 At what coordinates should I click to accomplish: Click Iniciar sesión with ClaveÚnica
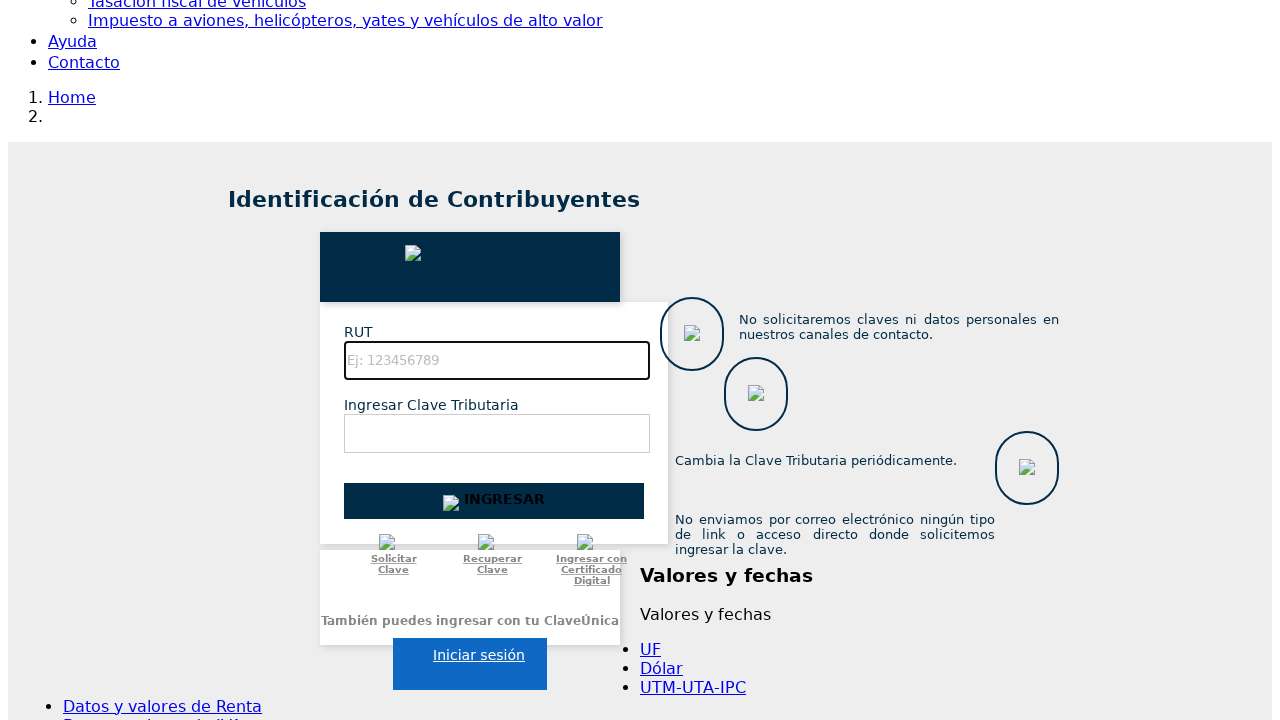(x=478, y=656)
